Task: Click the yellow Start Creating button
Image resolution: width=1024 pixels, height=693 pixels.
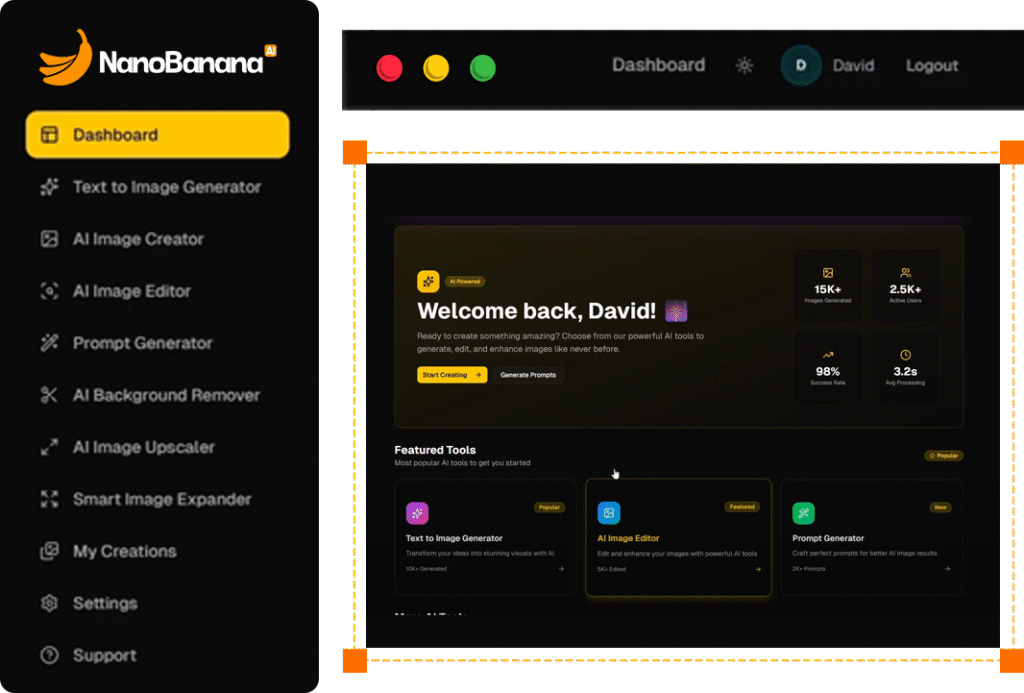Action: (x=452, y=375)
